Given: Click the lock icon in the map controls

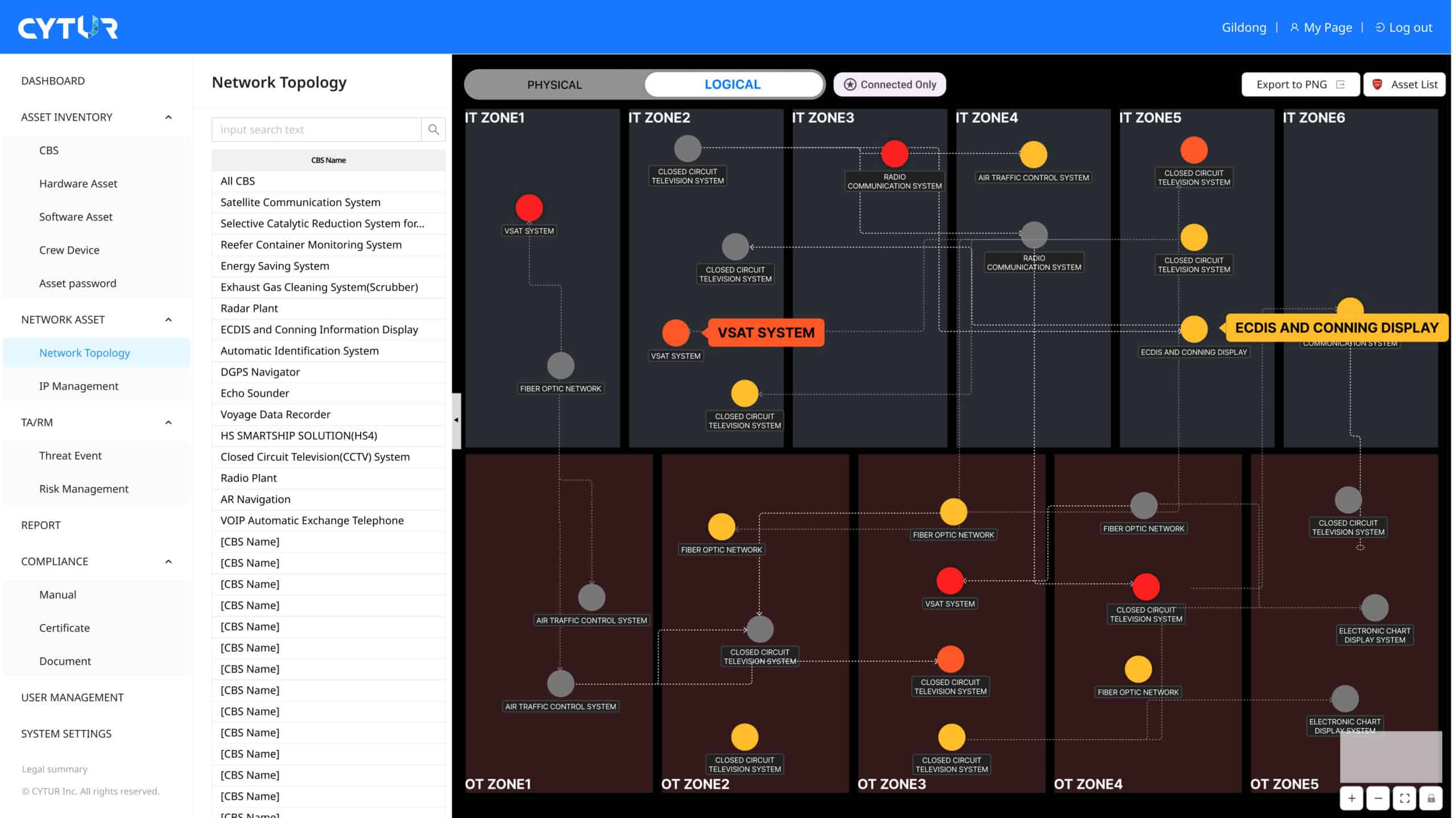Looking at the screenshot, I should pos(1431,798).
